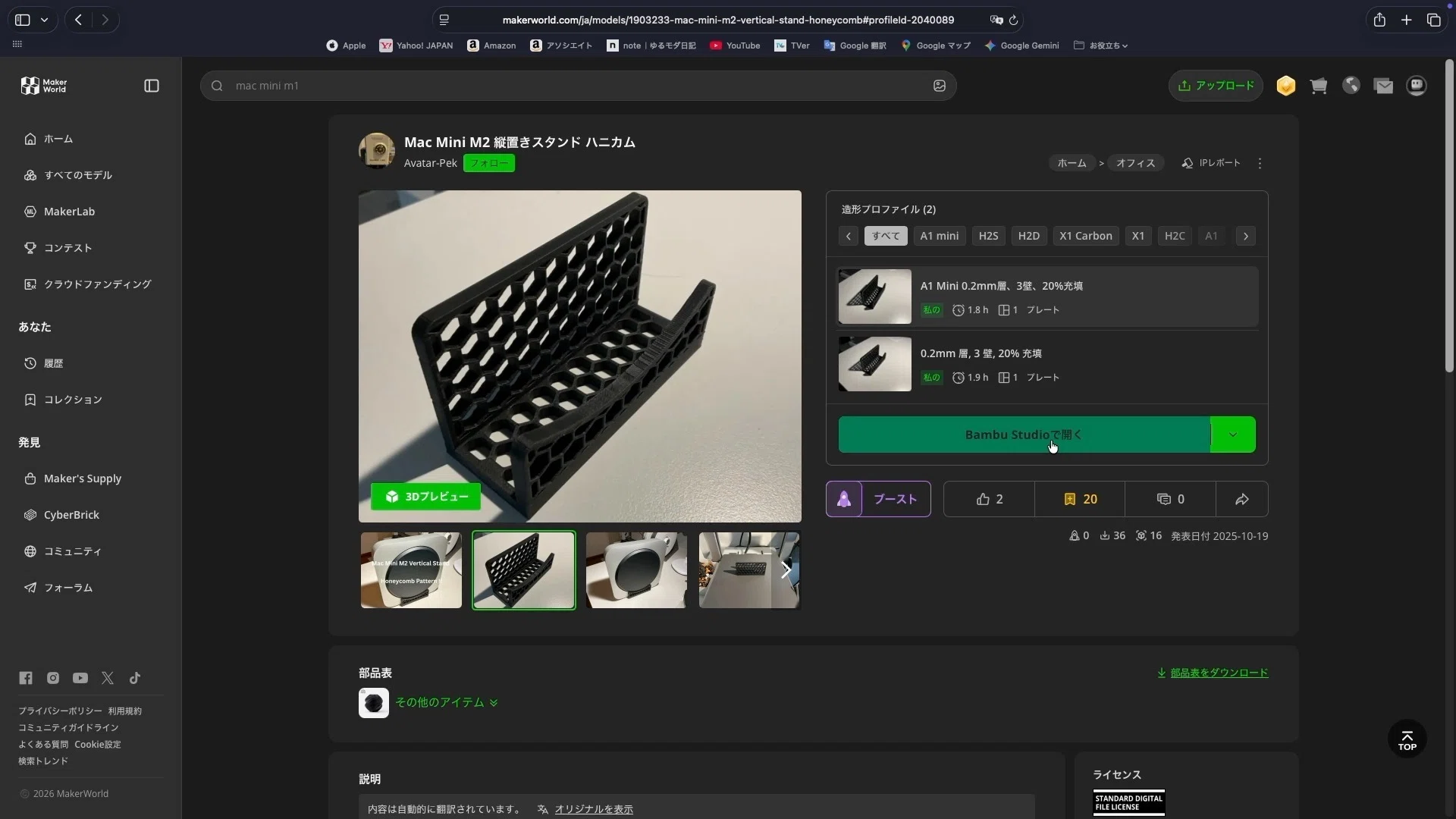Open the shopping cart icon
Image resolution: width=1456 pixels, height=819 pixels.
point(1319,86)
